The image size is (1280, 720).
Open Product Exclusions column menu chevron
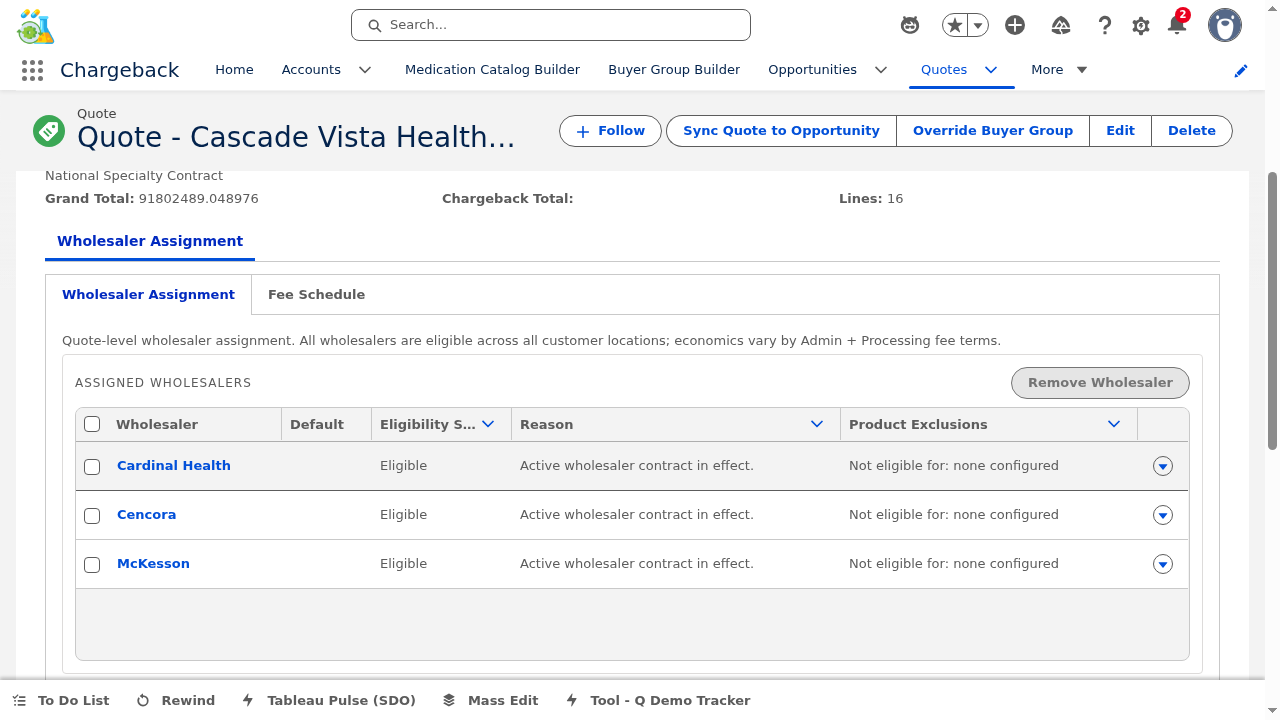coord(1114,424)
